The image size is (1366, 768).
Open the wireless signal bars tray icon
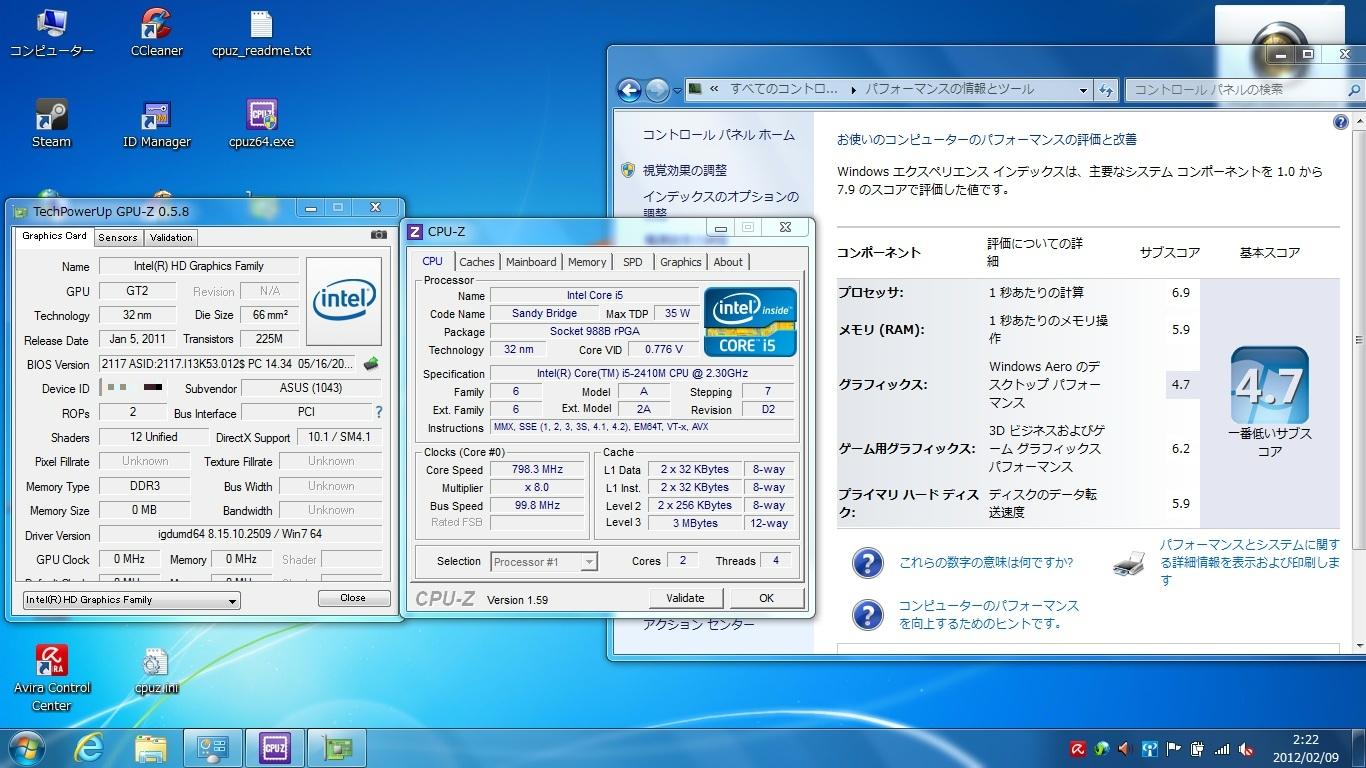coord(1222,749)
